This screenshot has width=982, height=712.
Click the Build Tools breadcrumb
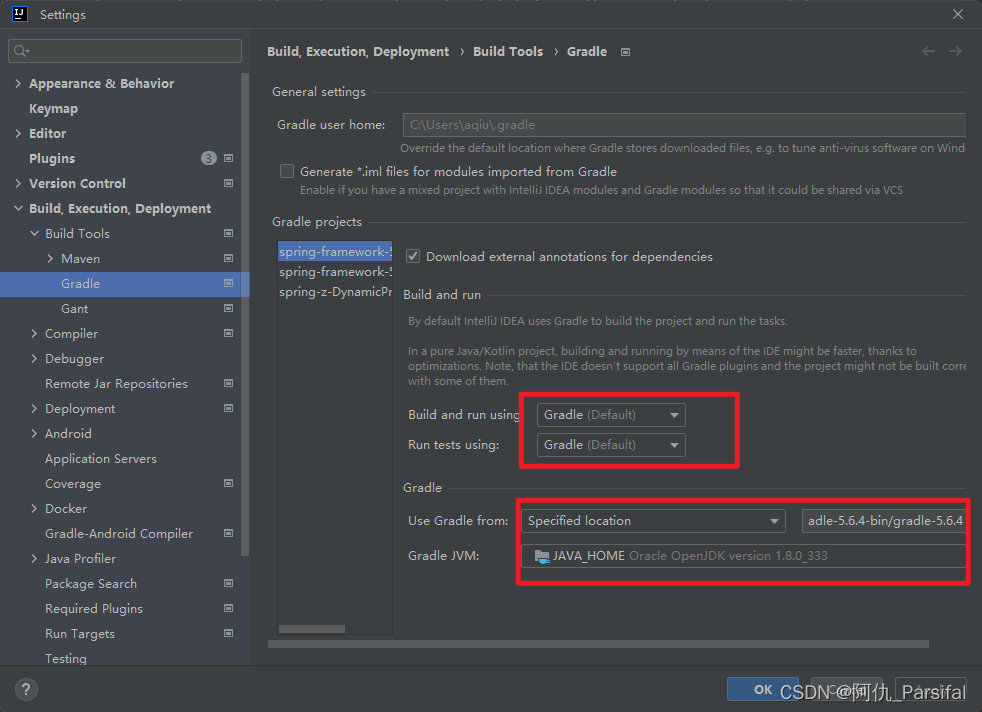508,51
